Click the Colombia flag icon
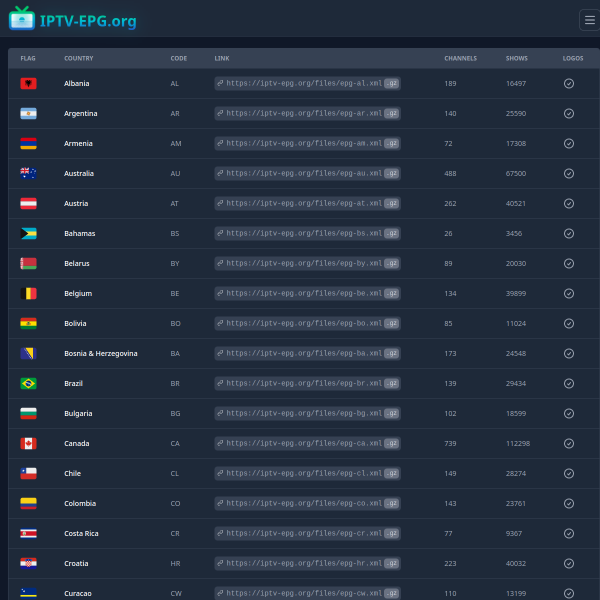The width and height of the screenshot is (600, 600). [x=28, y=503]
